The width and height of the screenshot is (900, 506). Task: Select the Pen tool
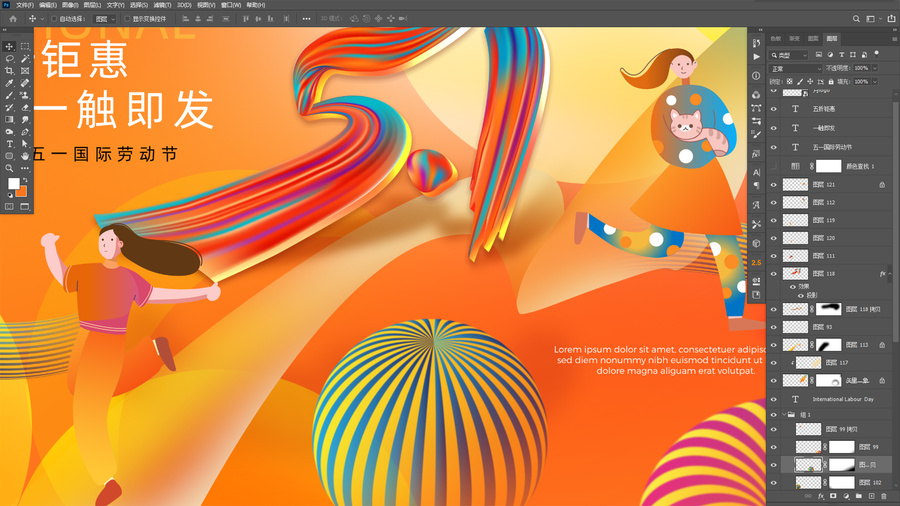25,132
